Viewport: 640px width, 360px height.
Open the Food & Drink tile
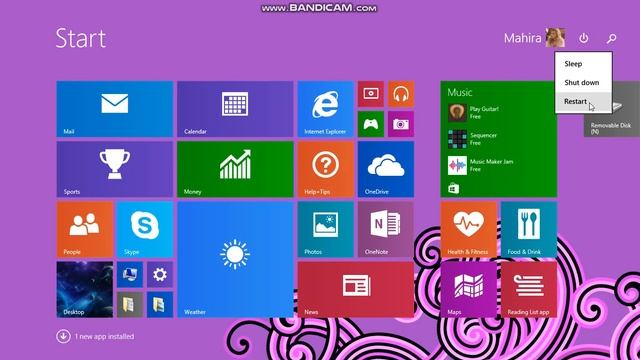coord(529,229)
